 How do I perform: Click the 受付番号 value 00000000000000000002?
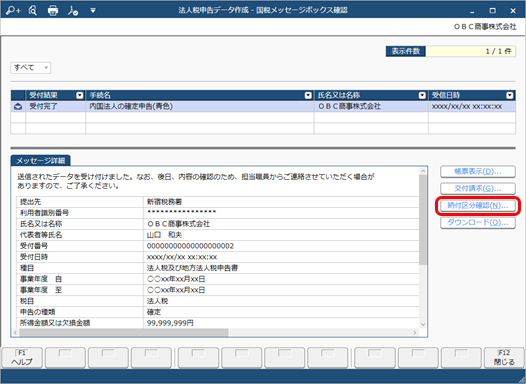[x=190, y=246]
